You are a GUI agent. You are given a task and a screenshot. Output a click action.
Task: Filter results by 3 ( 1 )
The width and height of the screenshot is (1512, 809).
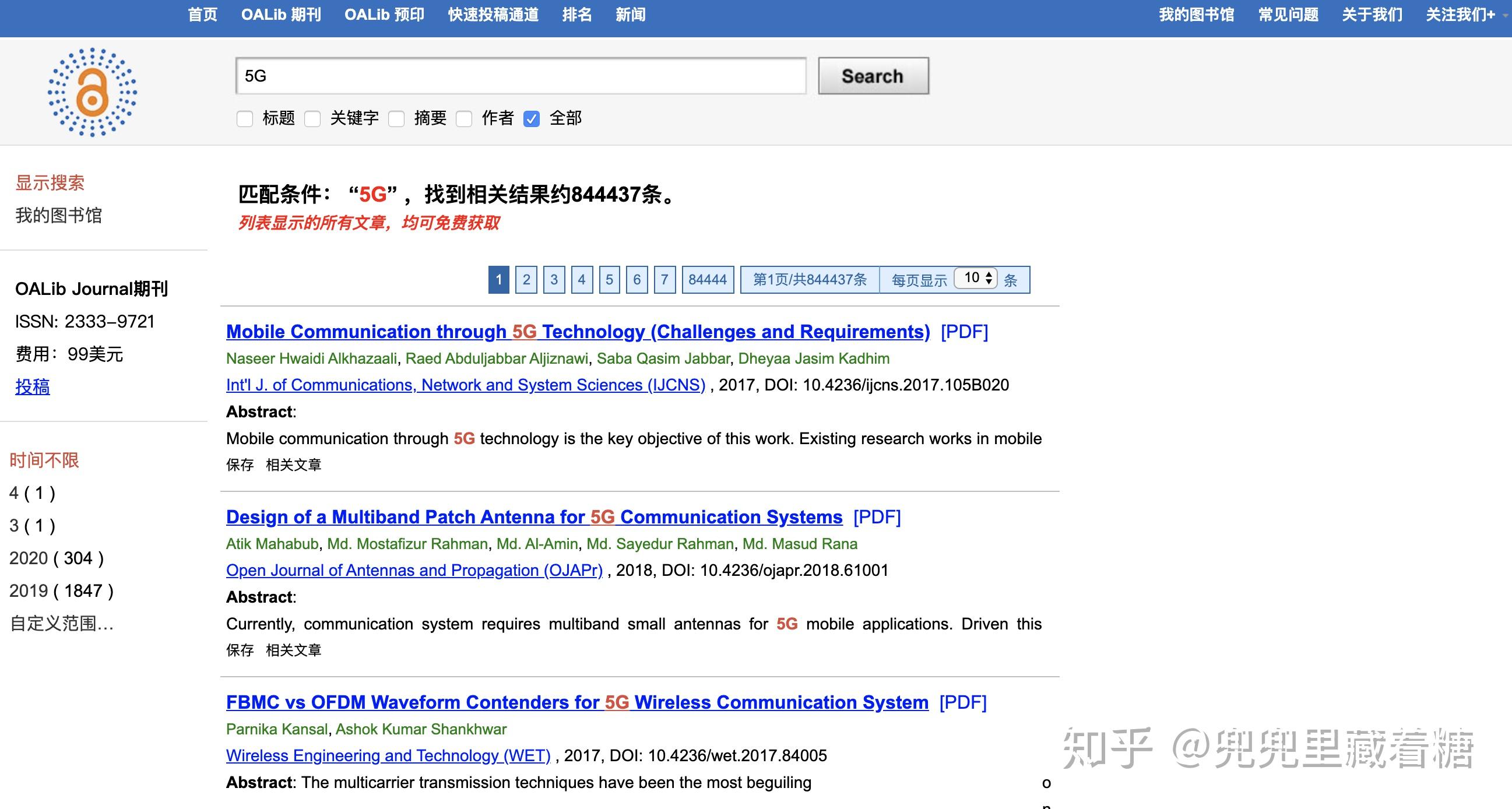32,525
